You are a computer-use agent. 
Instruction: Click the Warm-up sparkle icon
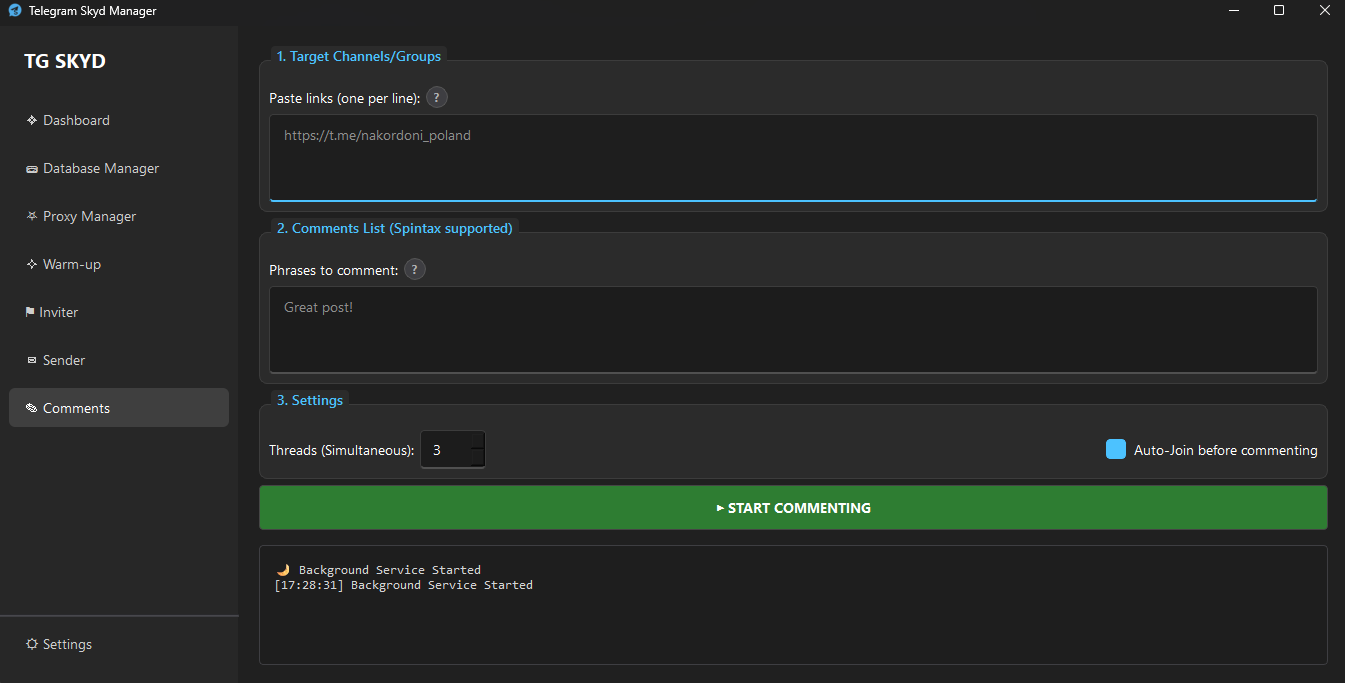(x=32, y=264)
